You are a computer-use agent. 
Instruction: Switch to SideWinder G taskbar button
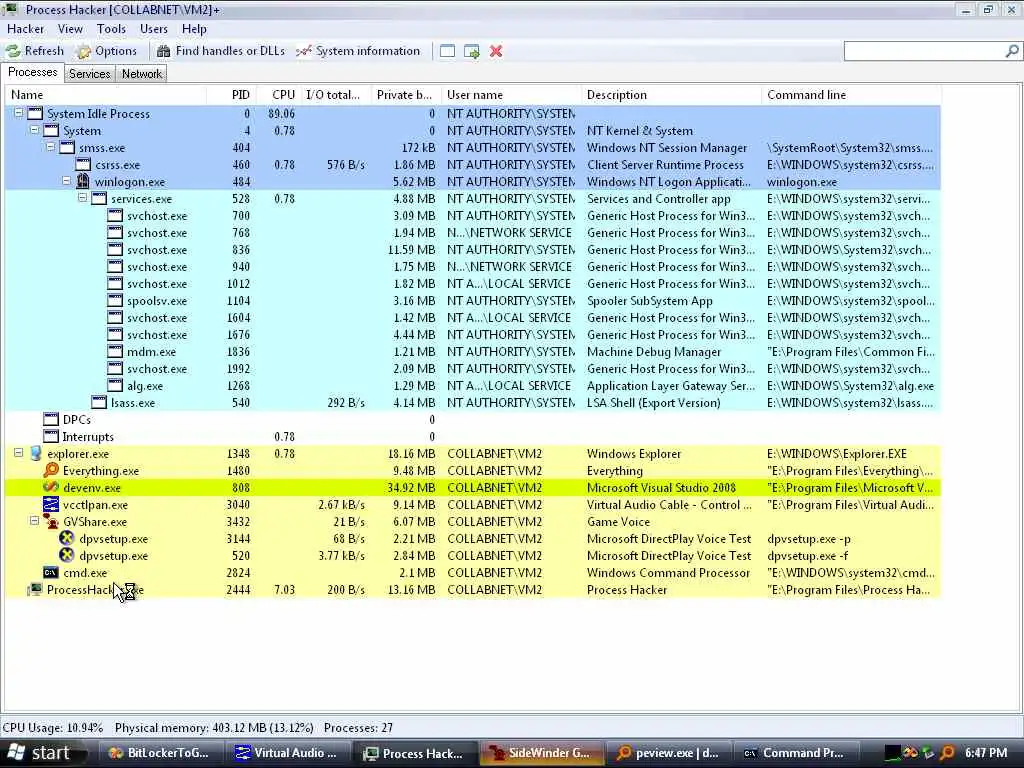[x=541, y=753]
